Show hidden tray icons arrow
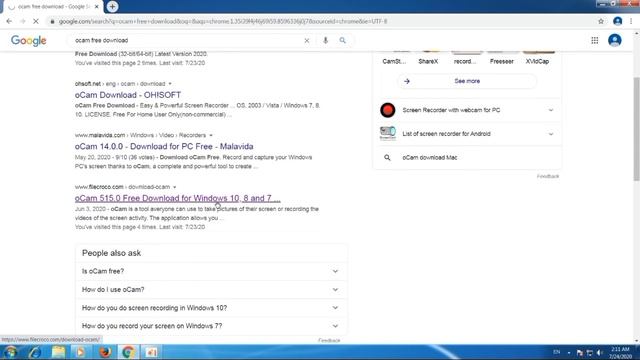This screenshot has height=360, width=640. (569, 353)
